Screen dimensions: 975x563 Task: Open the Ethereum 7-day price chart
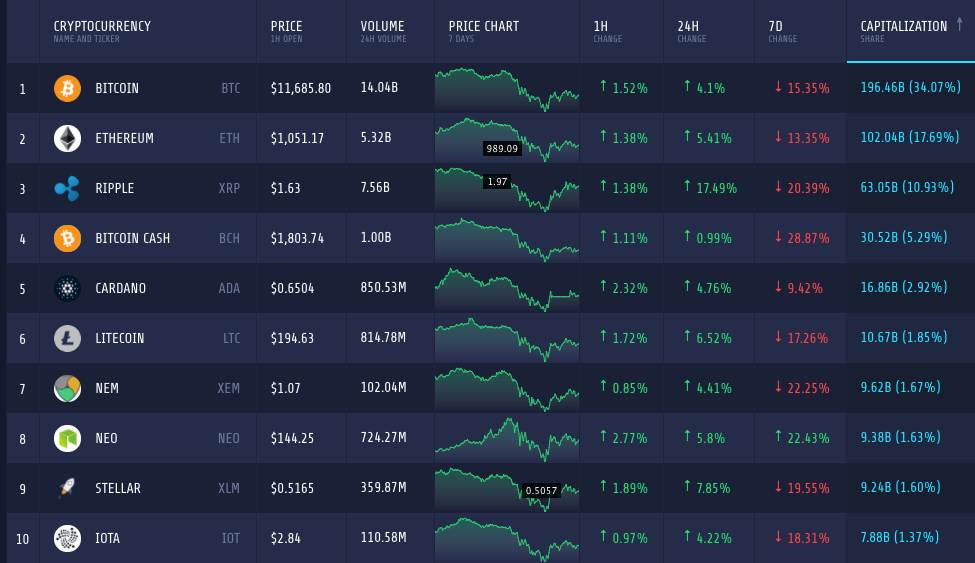coord(507,139)
